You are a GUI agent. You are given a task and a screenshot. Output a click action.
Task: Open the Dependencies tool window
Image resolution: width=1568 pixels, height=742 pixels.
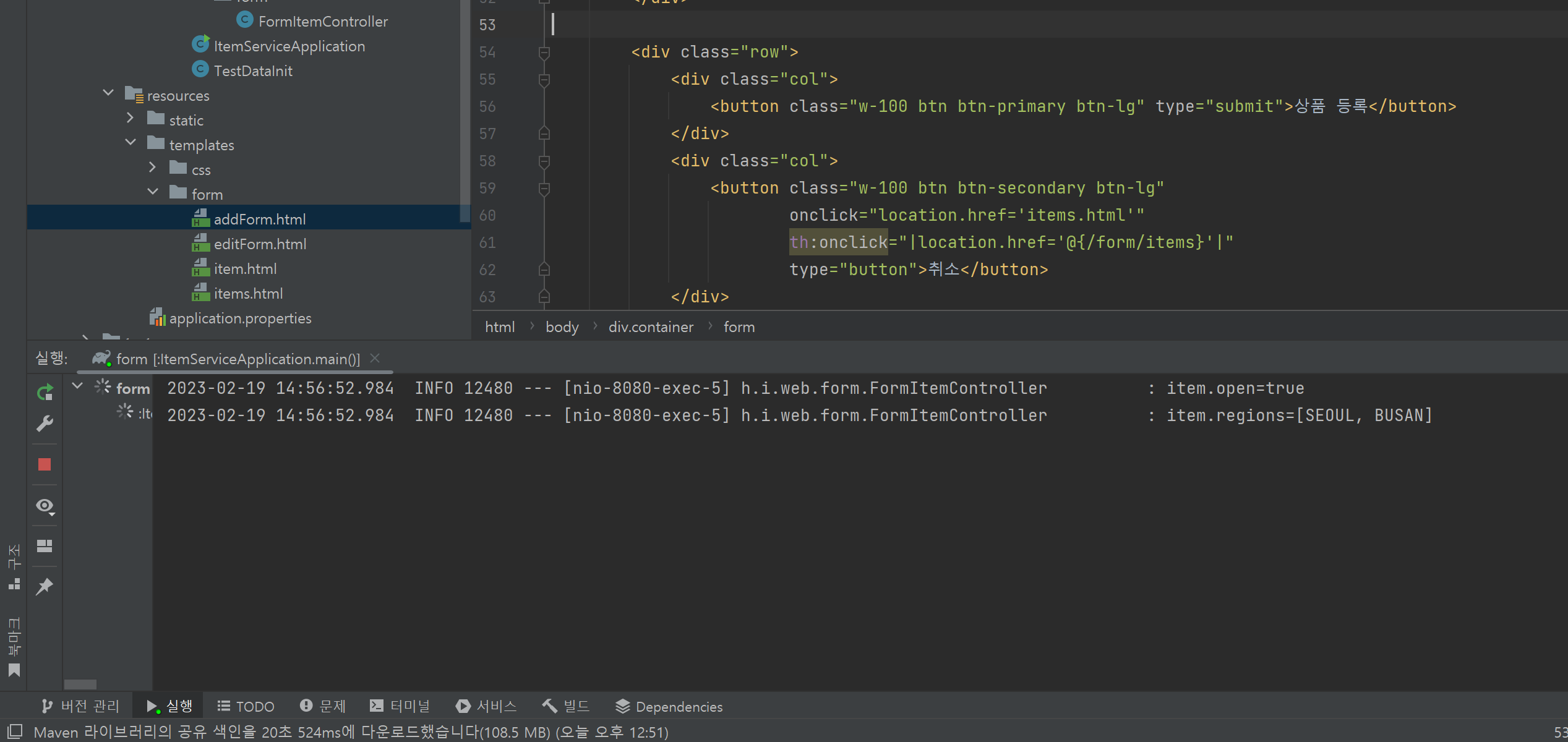click(x=669, y=706)
